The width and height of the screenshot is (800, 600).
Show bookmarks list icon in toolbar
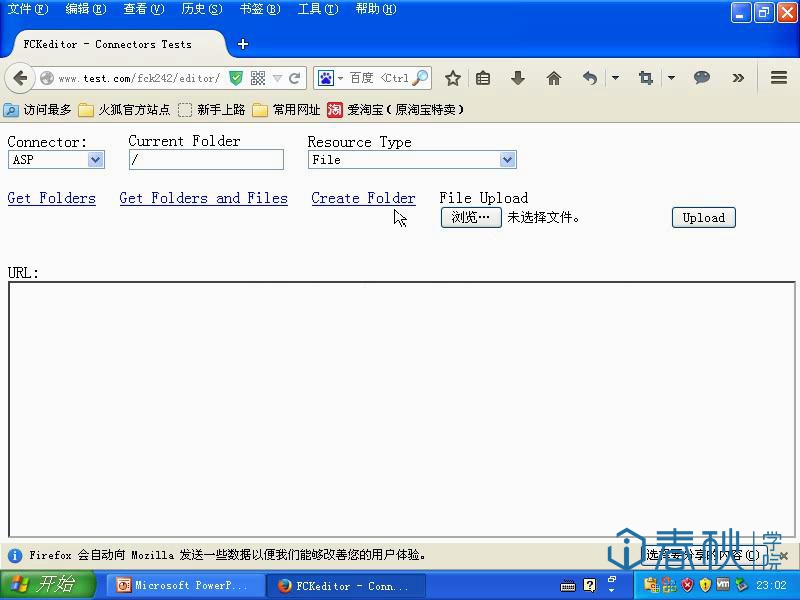(483, 78)
